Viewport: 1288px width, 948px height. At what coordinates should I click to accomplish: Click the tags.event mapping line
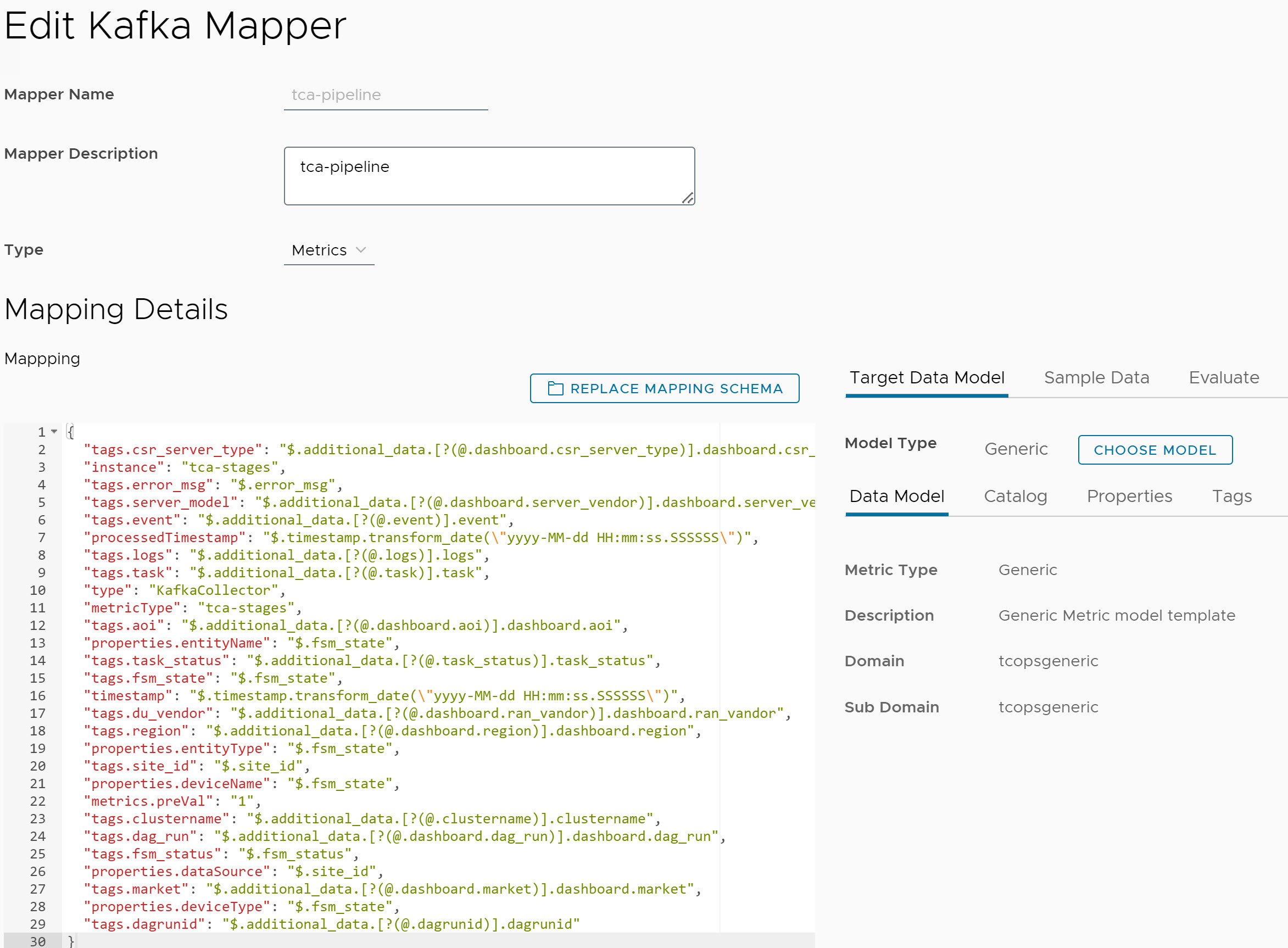coord(298,520)
